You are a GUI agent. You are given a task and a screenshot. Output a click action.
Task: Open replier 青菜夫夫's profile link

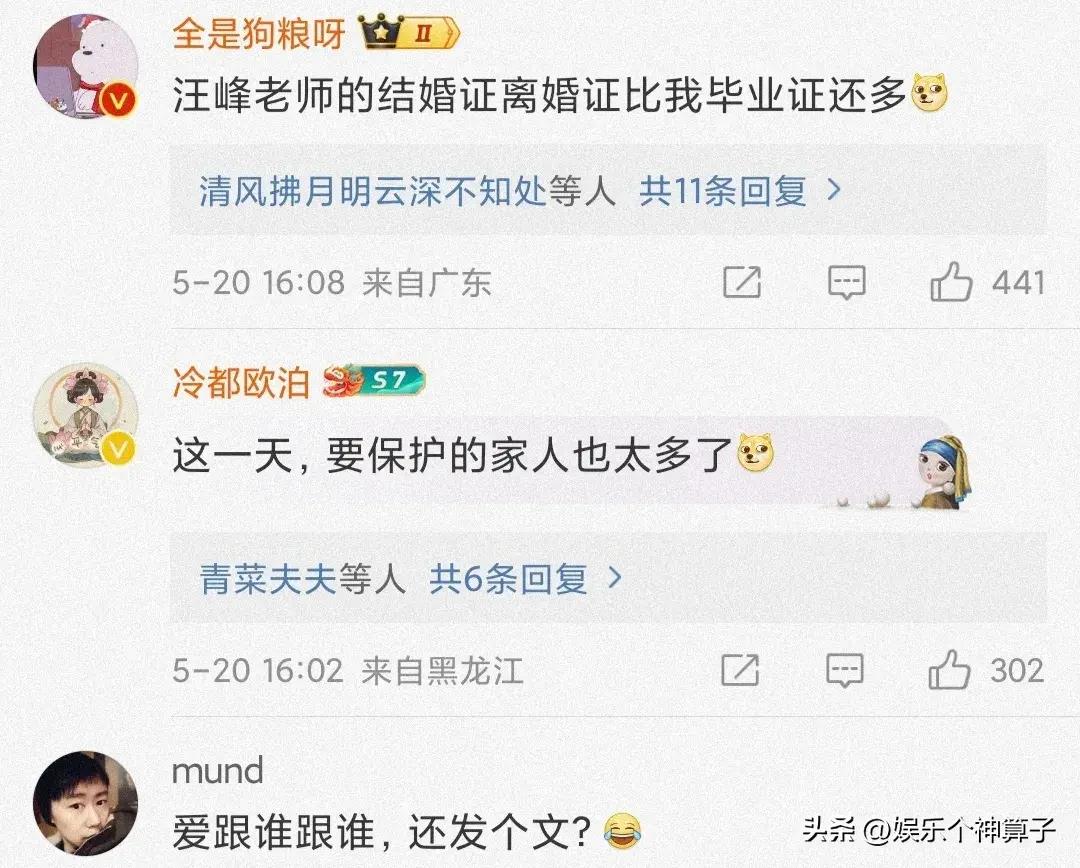pos(268,579)
